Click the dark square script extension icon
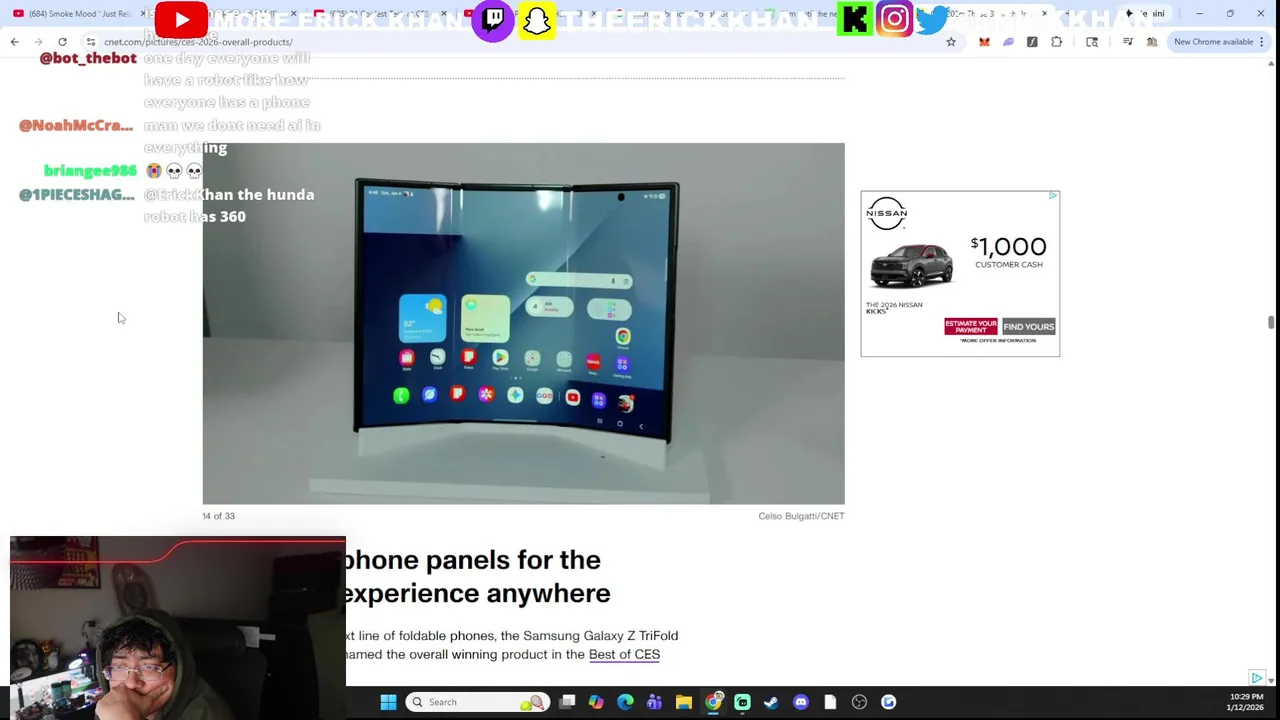 point(1032,42)
